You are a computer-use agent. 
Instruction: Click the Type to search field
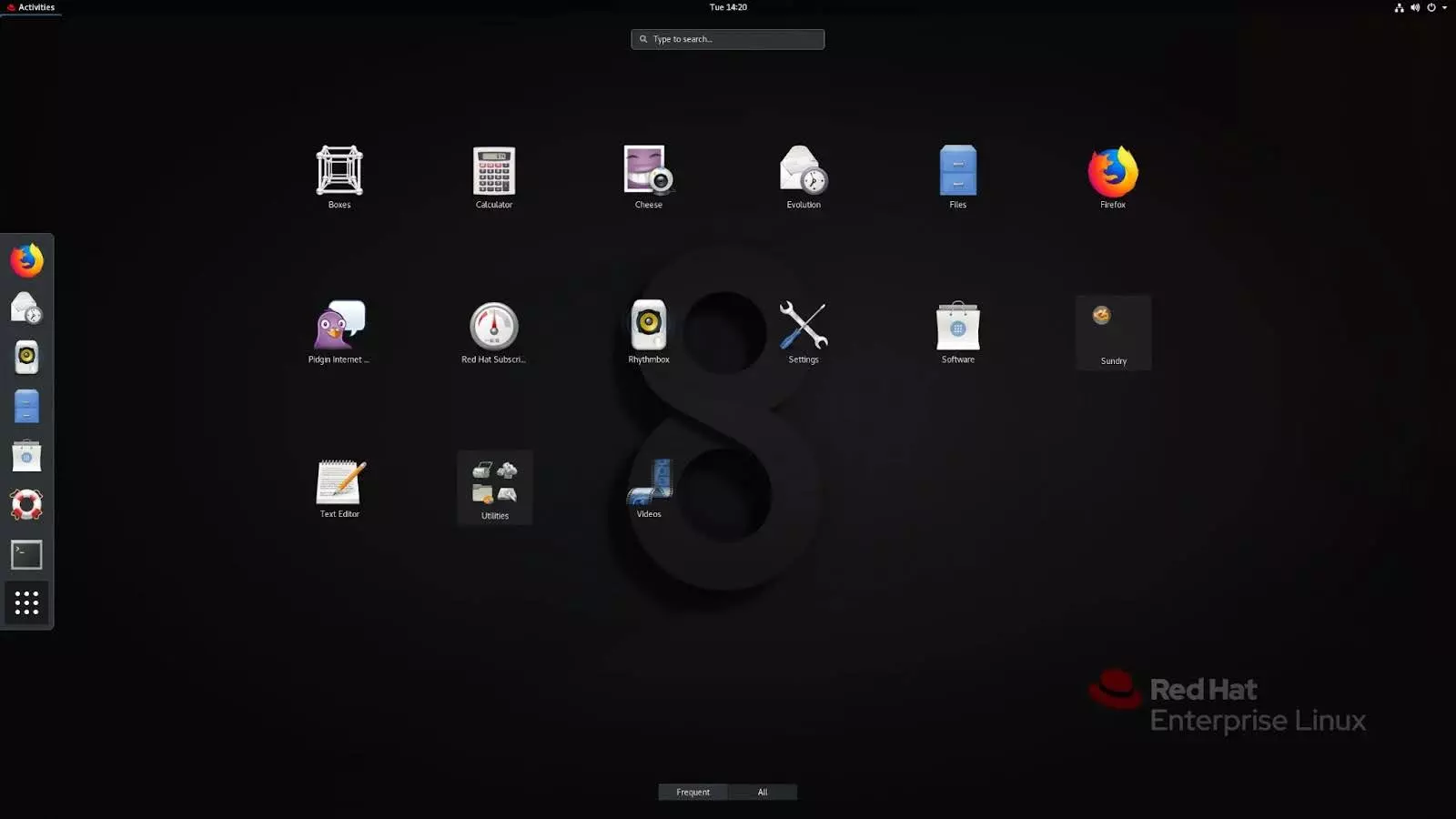click(728, 39)
